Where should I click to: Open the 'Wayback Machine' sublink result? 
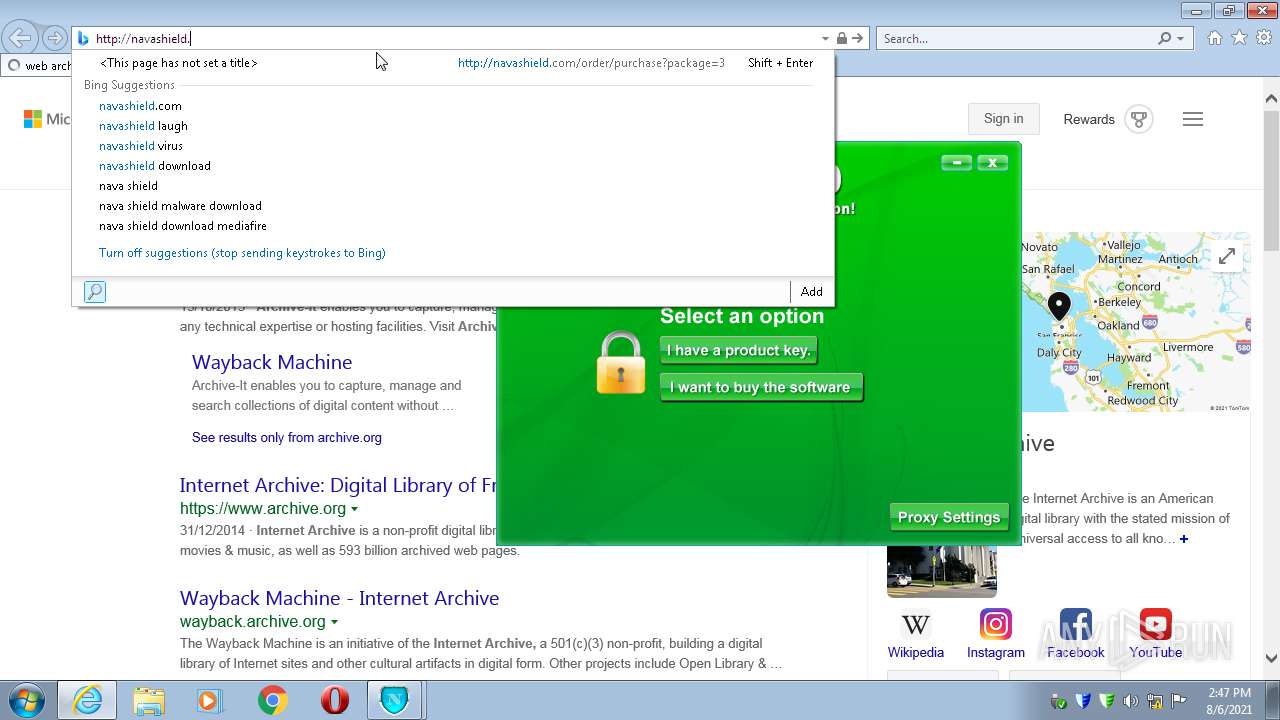pyautogui.click(x=272, y=362)
